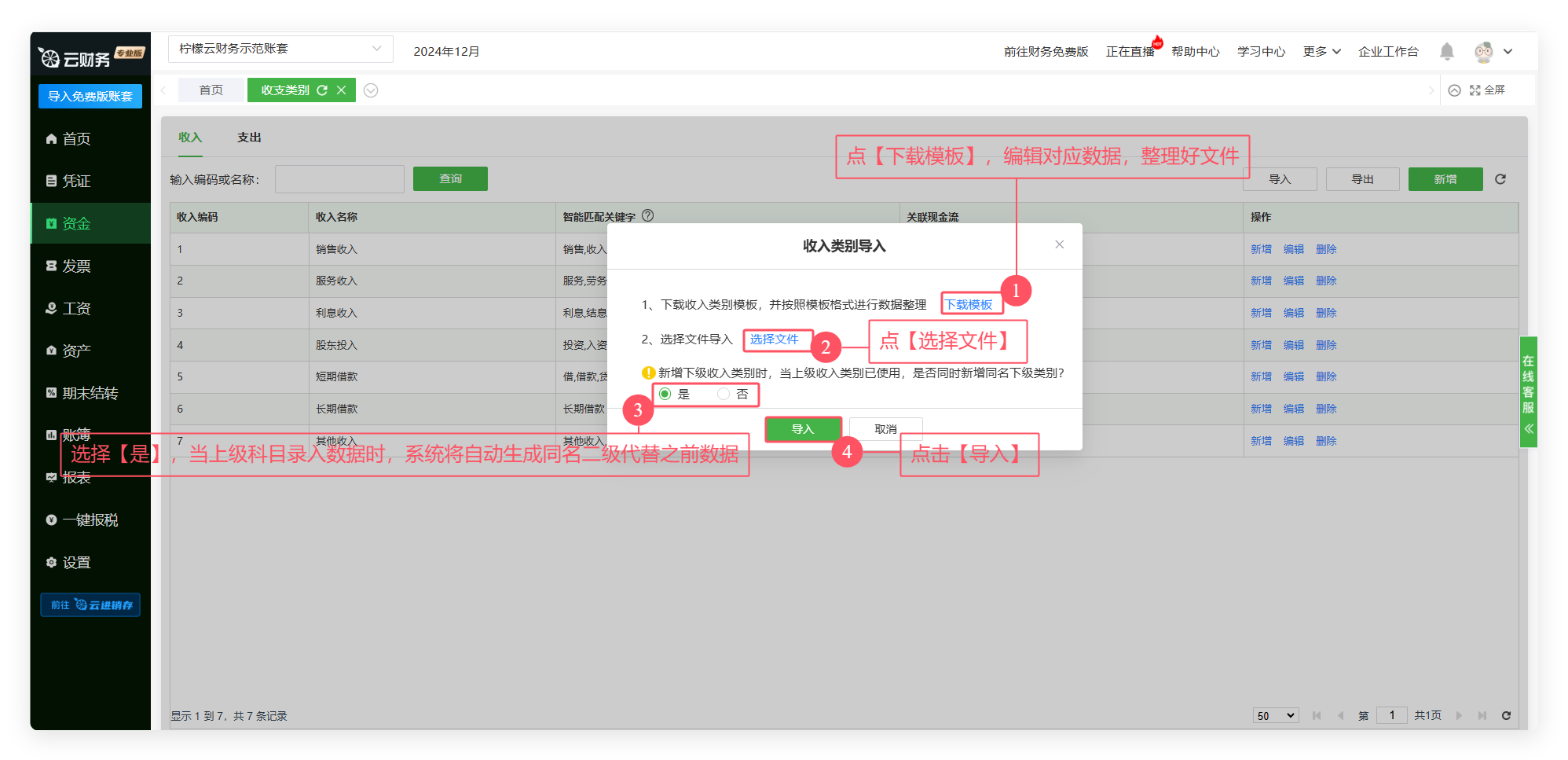Close the 收支类别 tab with its X icon
Screen dimensions: 1568x760
click(x=342, y=90)
